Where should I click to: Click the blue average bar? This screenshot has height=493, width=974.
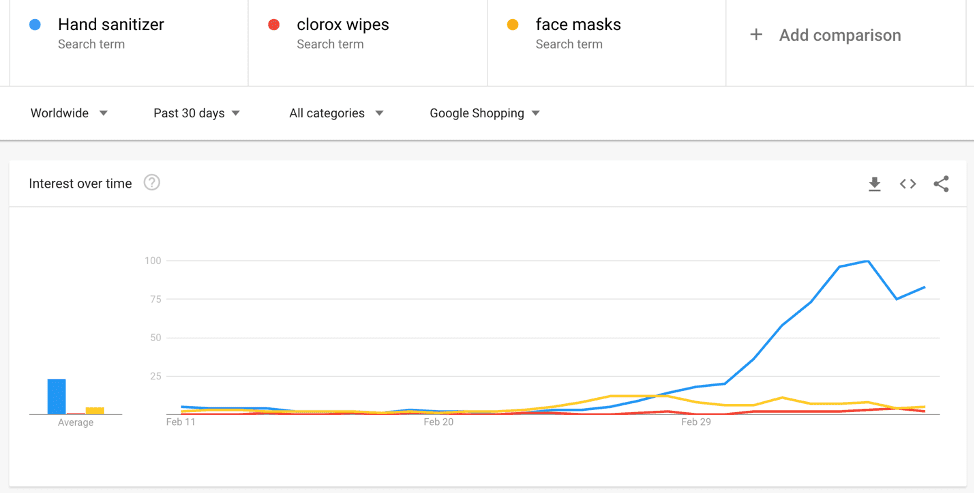pyautogui.click(x=57, y=397)
